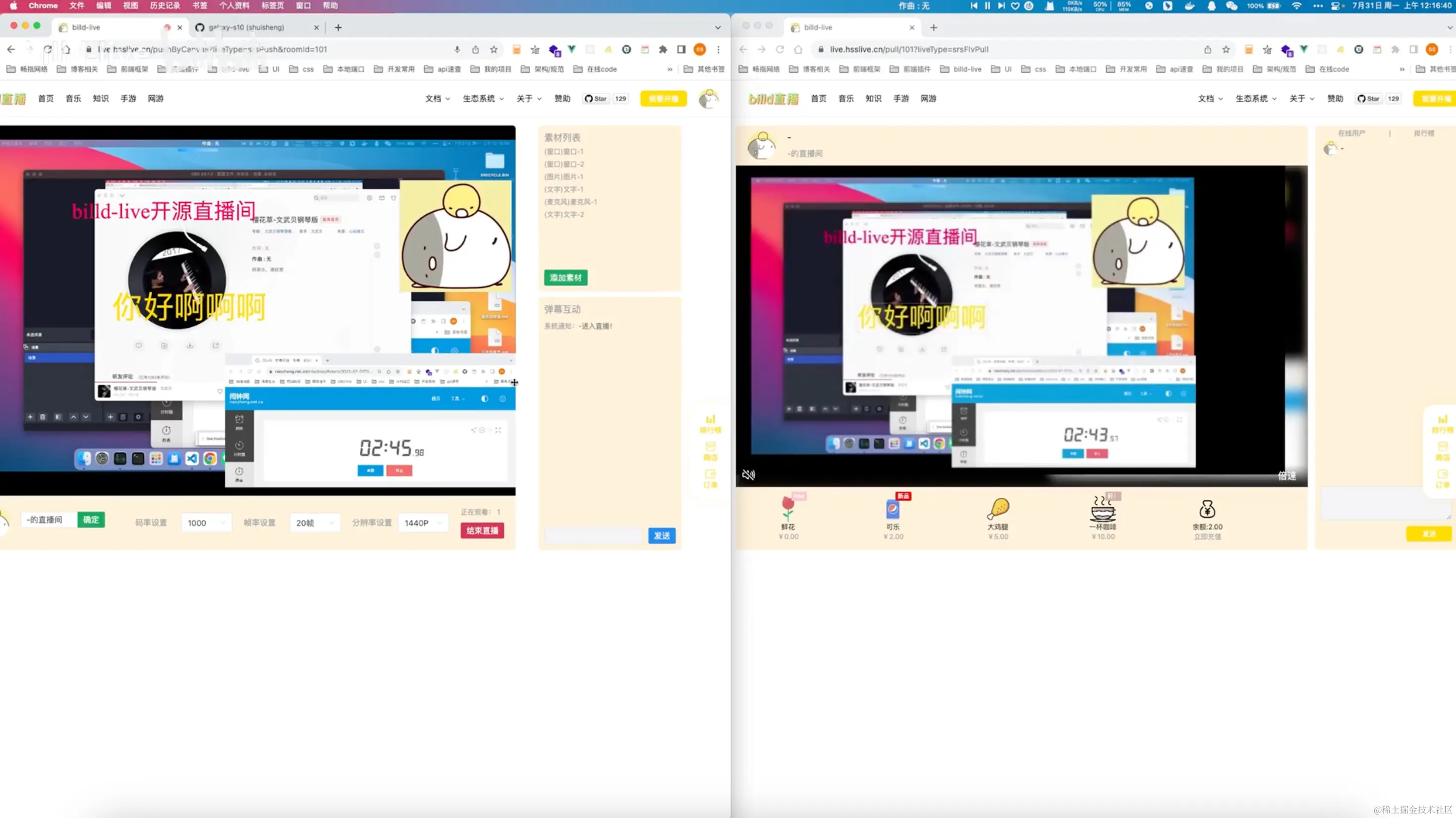Expand 生态系统 dropdown in left window nav
Viewport: 1456px width, 818px height.
click(x=483, y=98)
